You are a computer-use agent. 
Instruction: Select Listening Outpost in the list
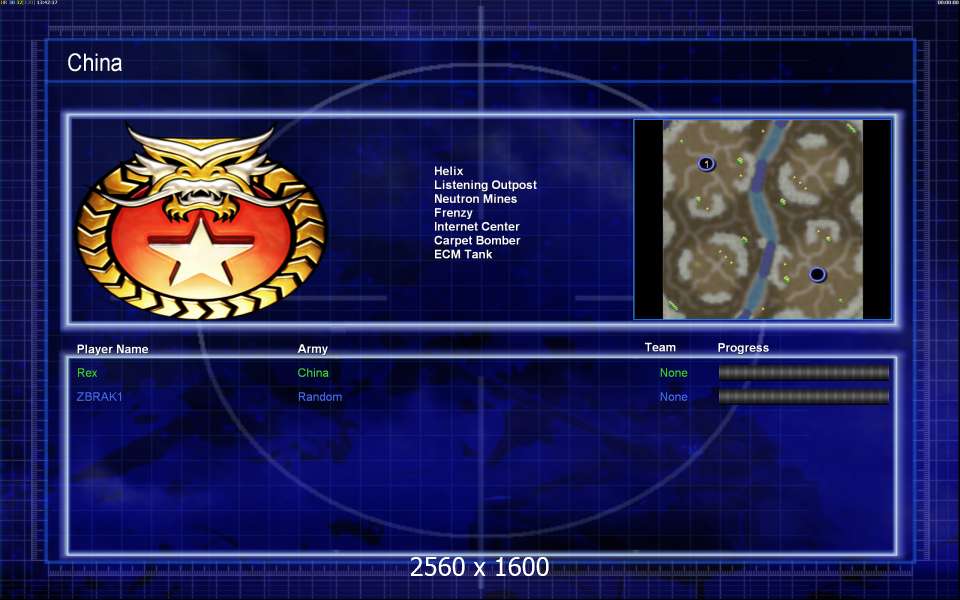[x=485, y=185]
